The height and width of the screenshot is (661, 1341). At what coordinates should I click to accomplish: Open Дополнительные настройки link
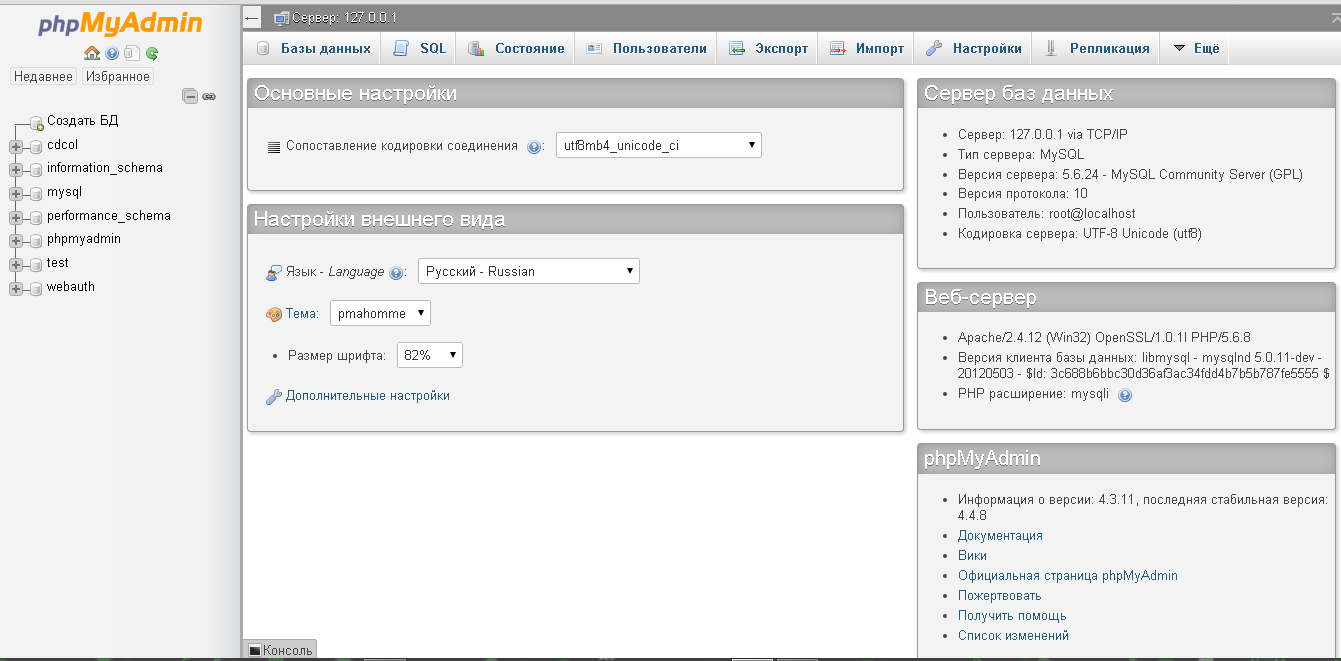pyautogui.click(x=368, y=396)
